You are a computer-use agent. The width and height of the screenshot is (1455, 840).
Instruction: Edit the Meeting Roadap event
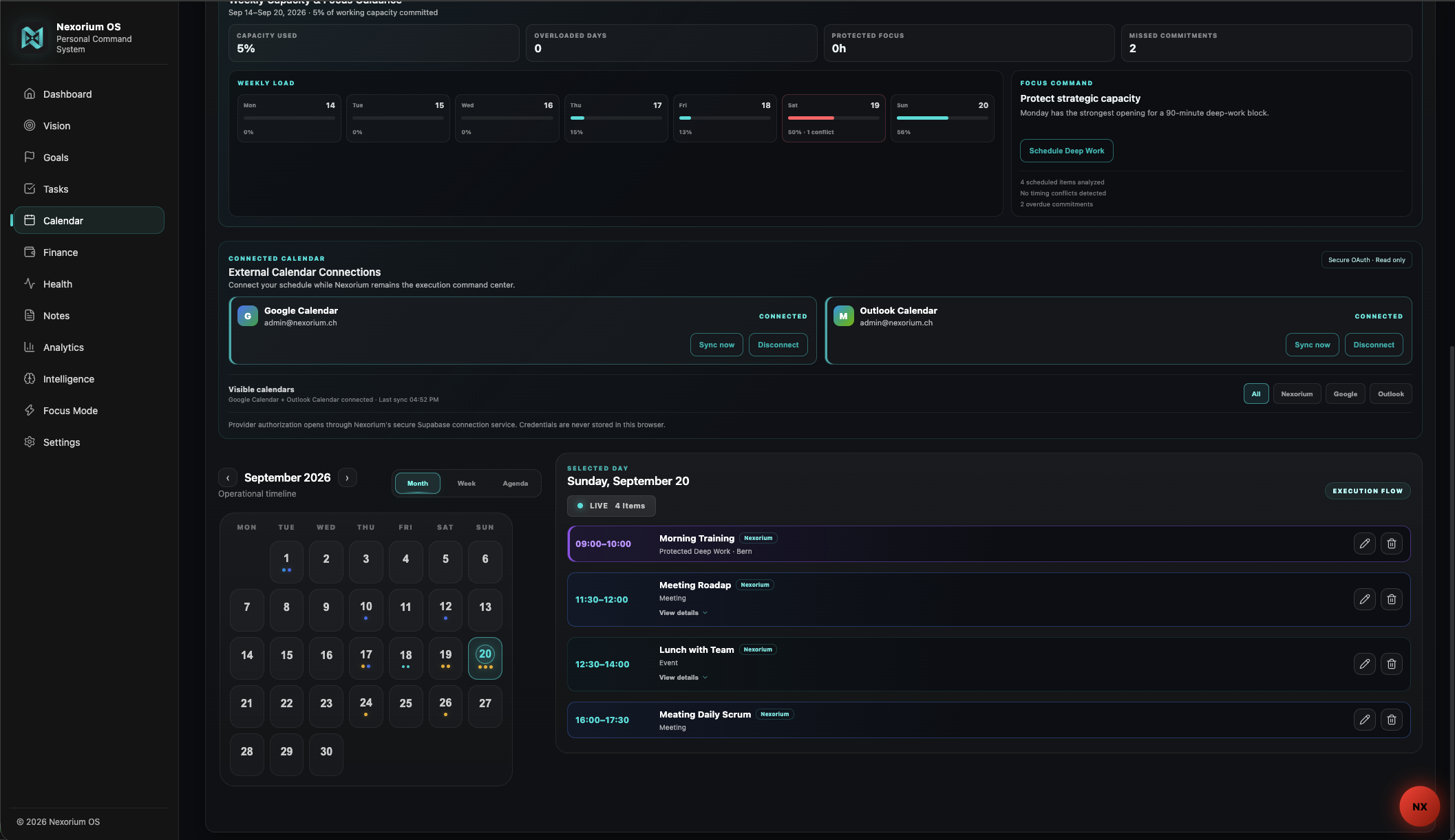pos(1364,599)
